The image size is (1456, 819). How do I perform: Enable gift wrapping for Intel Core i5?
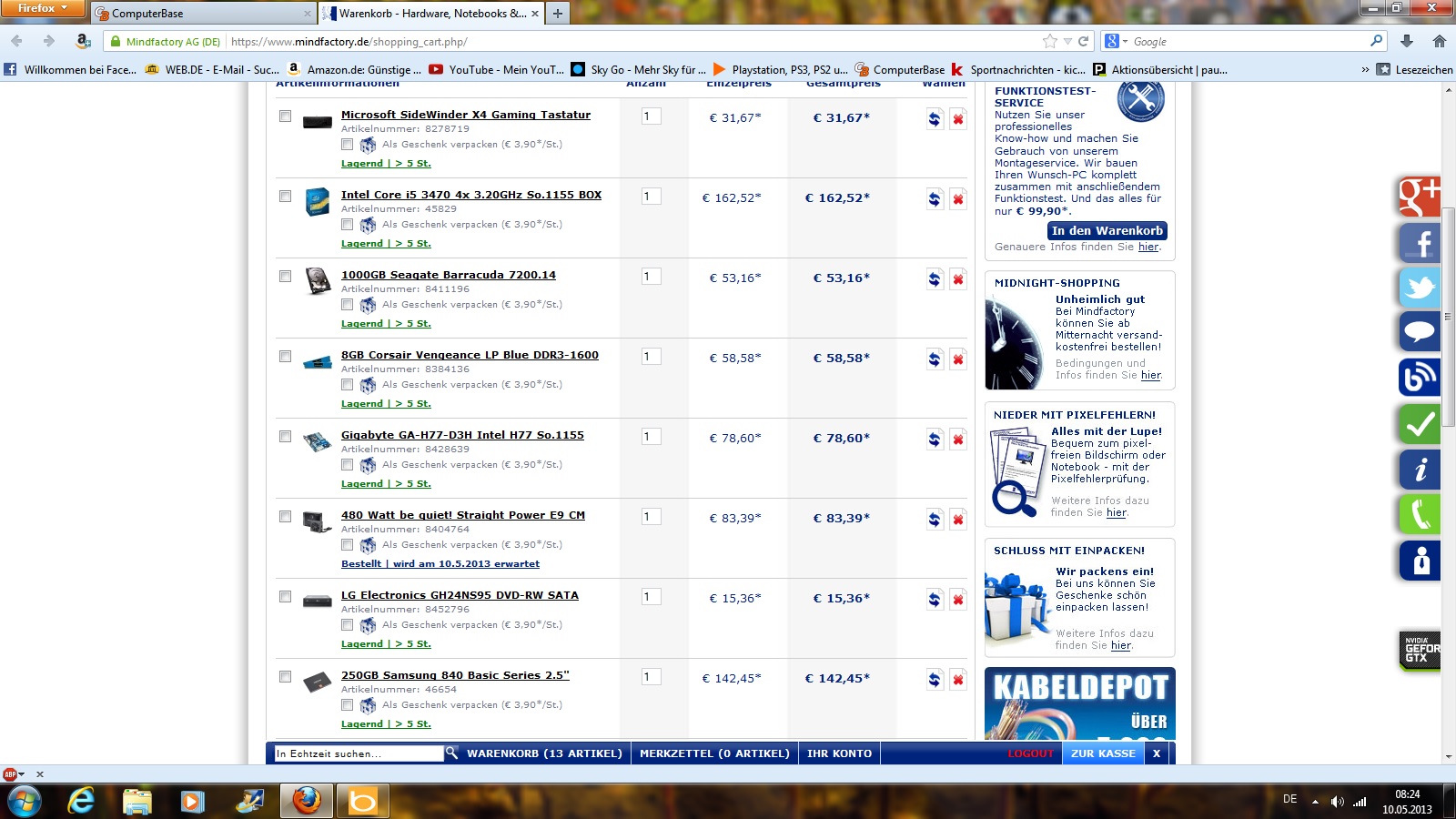[347, 225]
